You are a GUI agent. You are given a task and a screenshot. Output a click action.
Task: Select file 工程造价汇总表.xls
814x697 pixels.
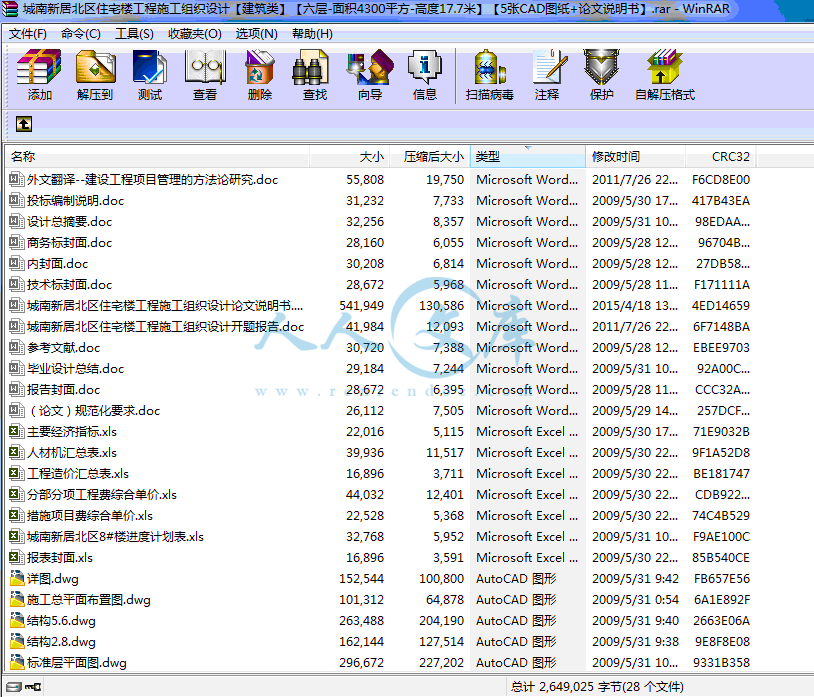tap(78, 473)
